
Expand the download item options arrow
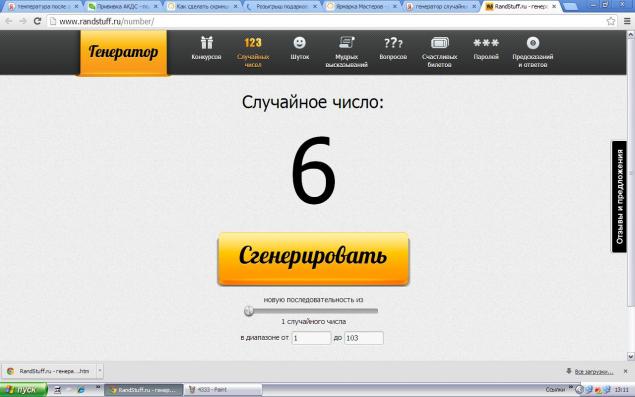click(100, 371)
